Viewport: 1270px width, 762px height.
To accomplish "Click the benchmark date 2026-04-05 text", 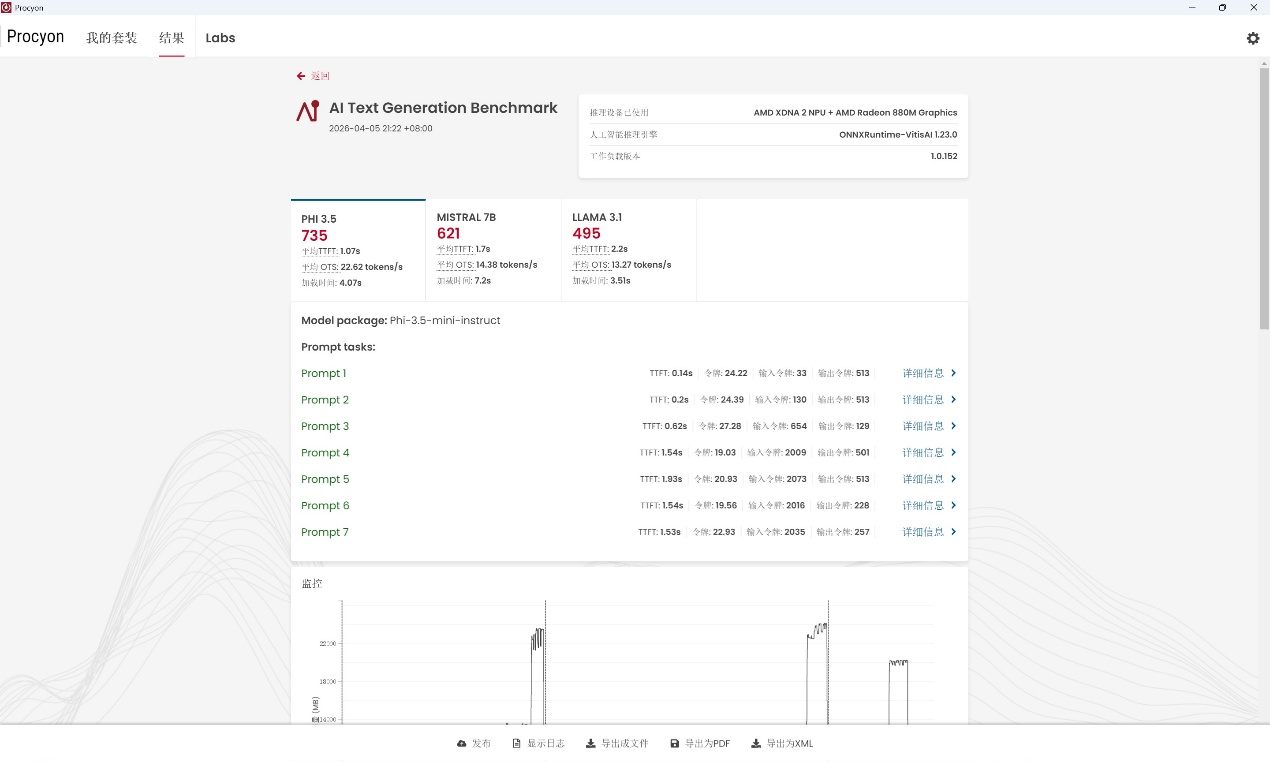I will click(381, 129).
